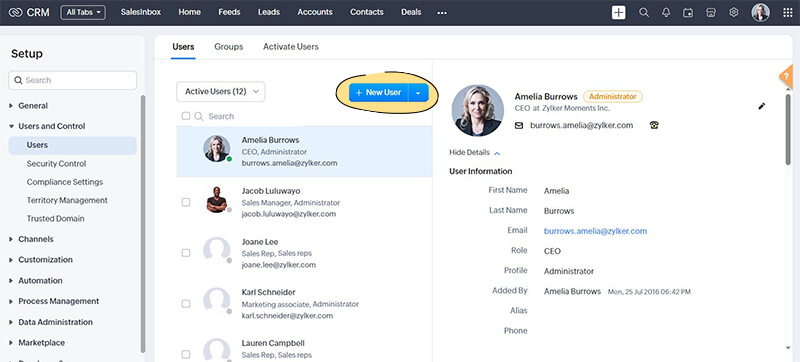
Task: Open the settings gear icon
Action: [734, 13]
